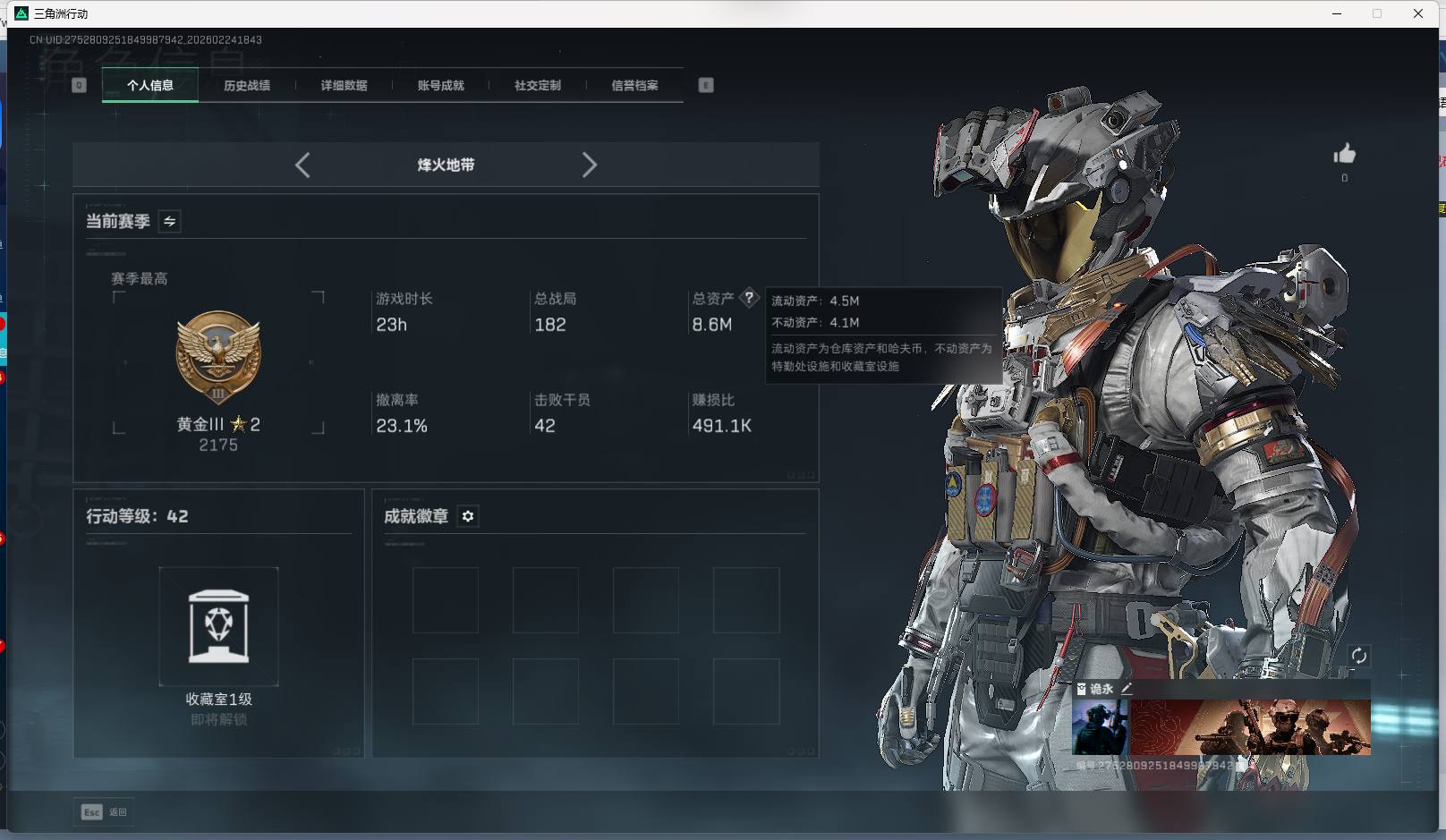The width and height of the screenshot is (1446, 840).
Task: Click the 收藏室1级 display case icon
Action: coord(218,626)
